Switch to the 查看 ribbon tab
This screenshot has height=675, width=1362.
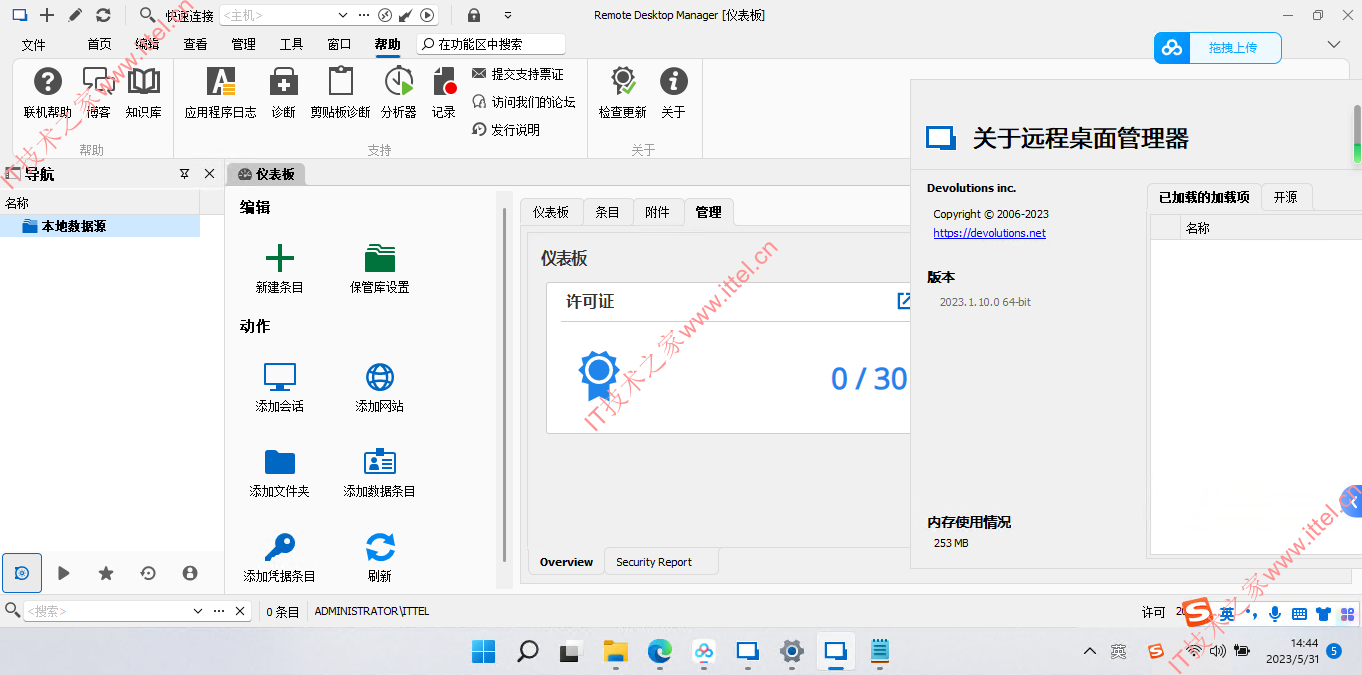tap(195, 44)
